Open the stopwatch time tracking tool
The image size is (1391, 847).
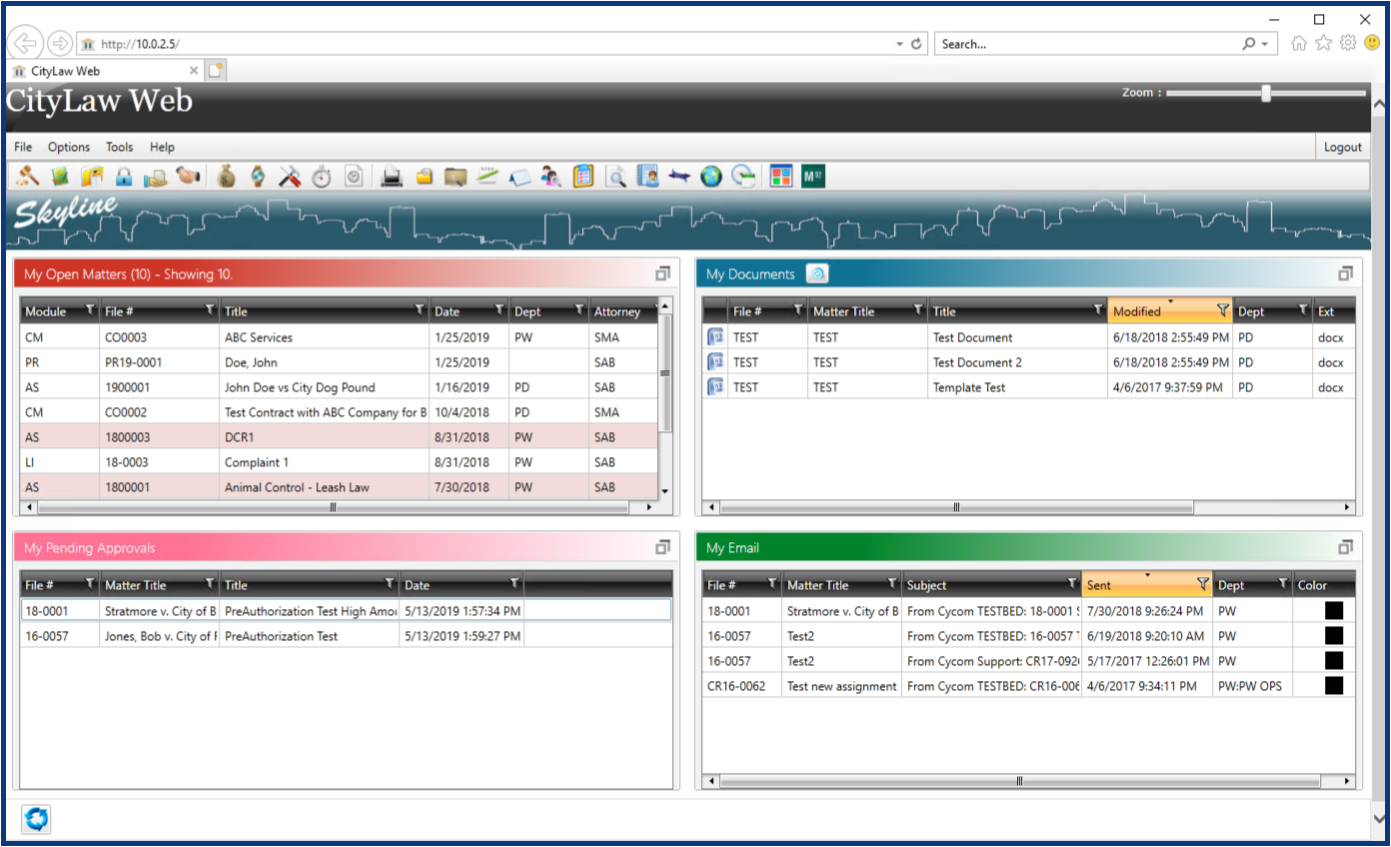coord(322,176)
